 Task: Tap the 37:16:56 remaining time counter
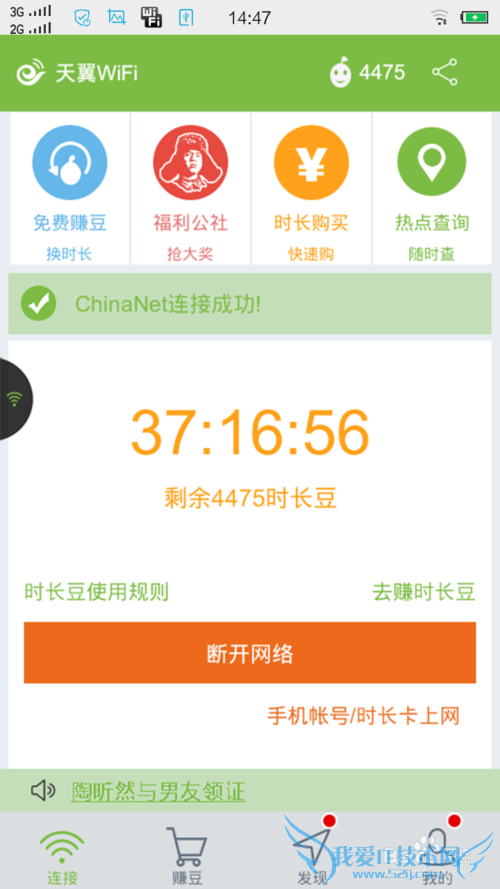250,432
